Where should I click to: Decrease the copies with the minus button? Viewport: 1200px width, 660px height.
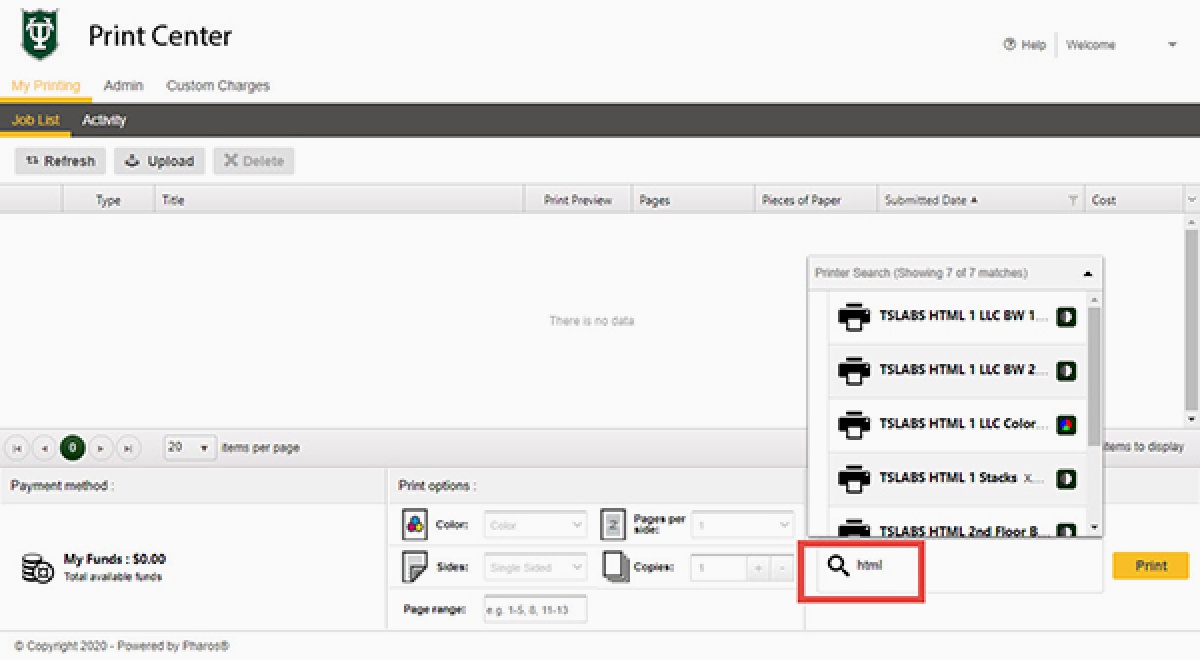(x=781, y=567)
